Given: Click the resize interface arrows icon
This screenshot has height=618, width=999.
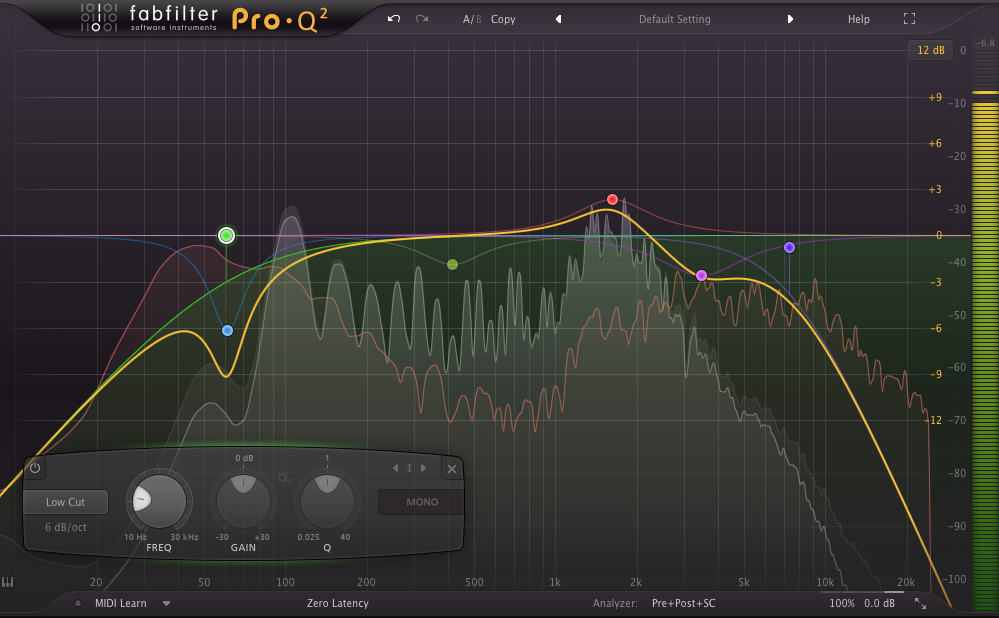Looking at the screenshot, I should 920,603.
